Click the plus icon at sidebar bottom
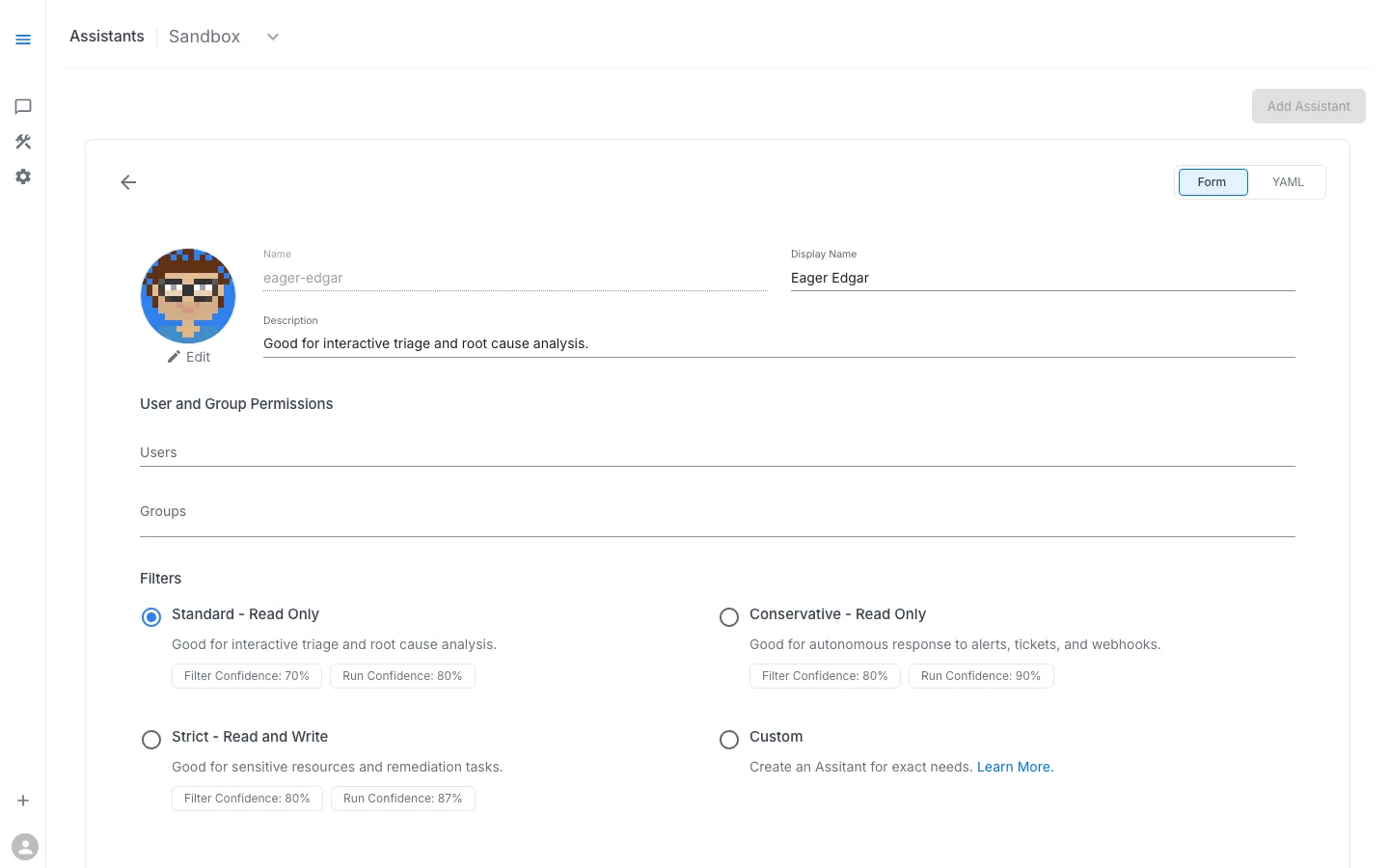 (23, 800)
